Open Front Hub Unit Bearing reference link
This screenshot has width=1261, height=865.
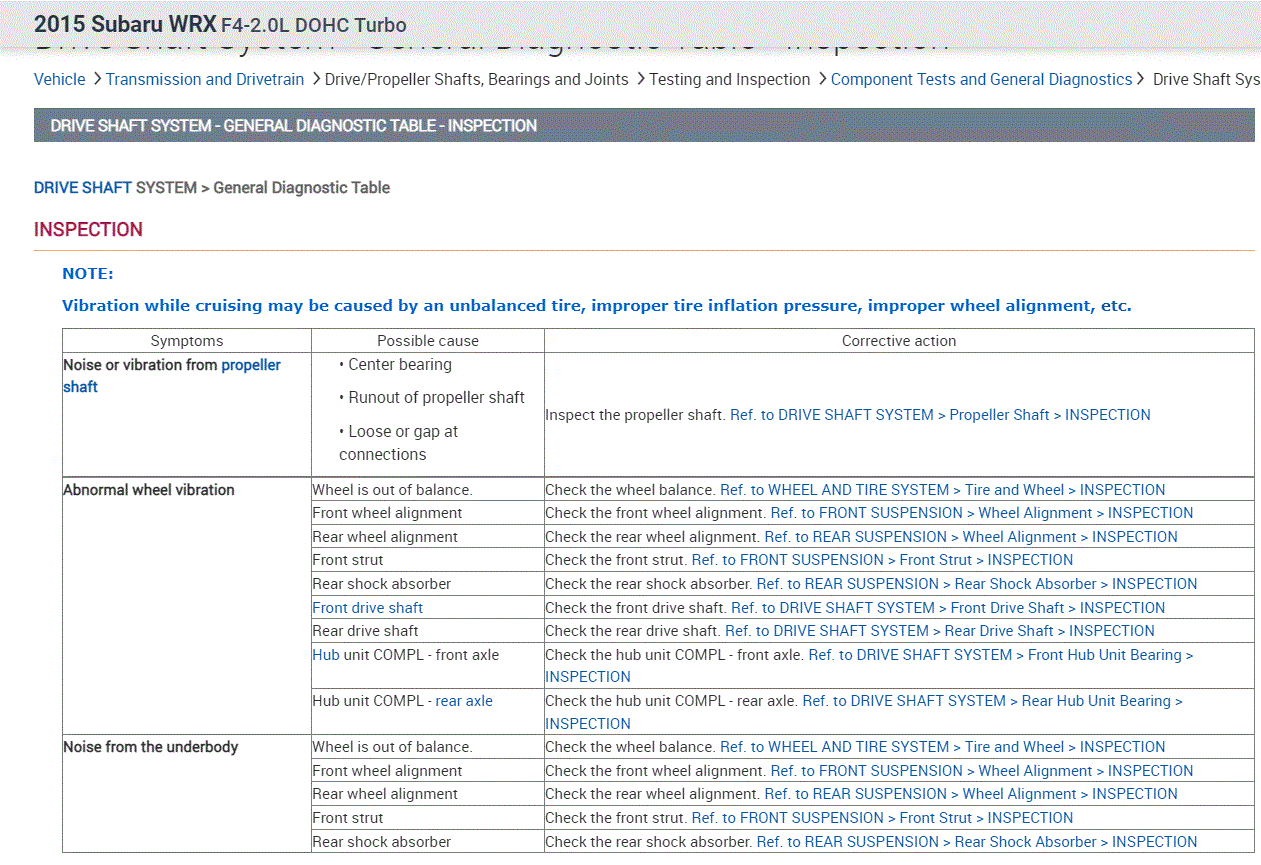coord(1000,655)
